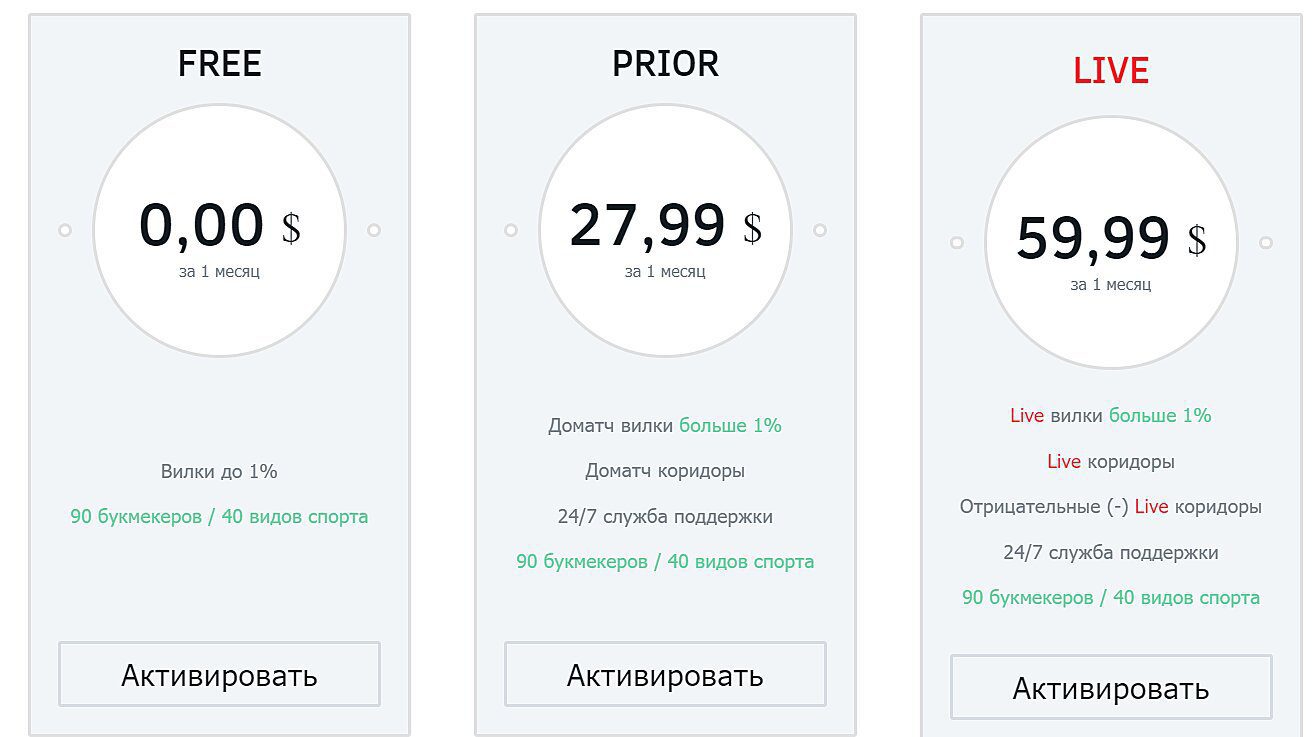Click the PRIOR plan heading
Viewport: 1316px width, 737px height.
pos(665,64)
